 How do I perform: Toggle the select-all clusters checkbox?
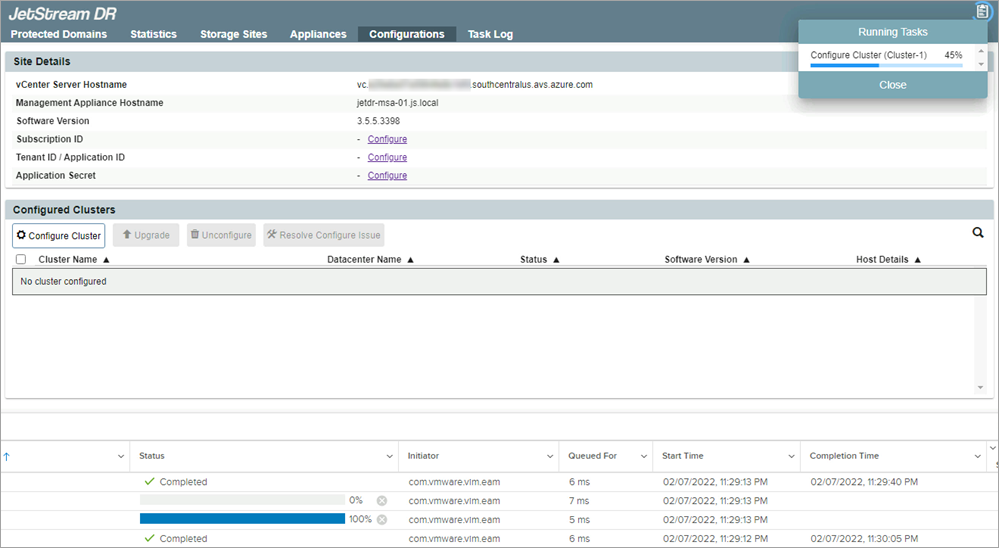22,260
